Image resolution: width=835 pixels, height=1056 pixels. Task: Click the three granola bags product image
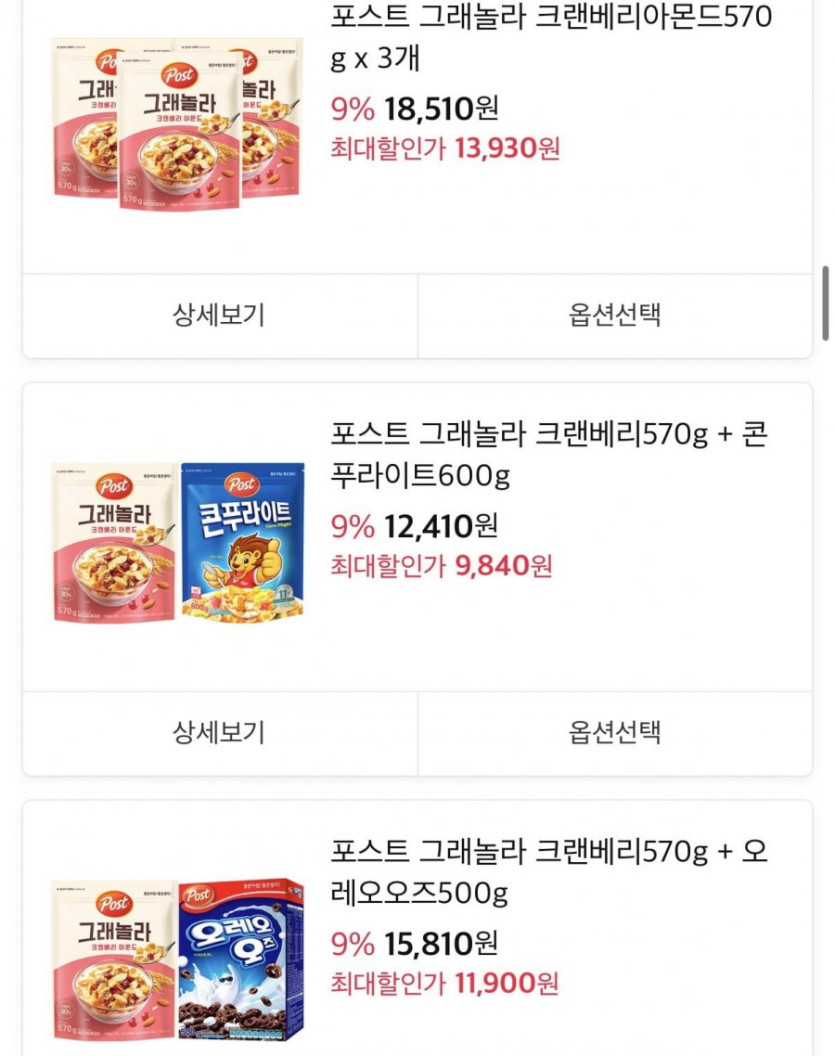(x=177, y=122)
